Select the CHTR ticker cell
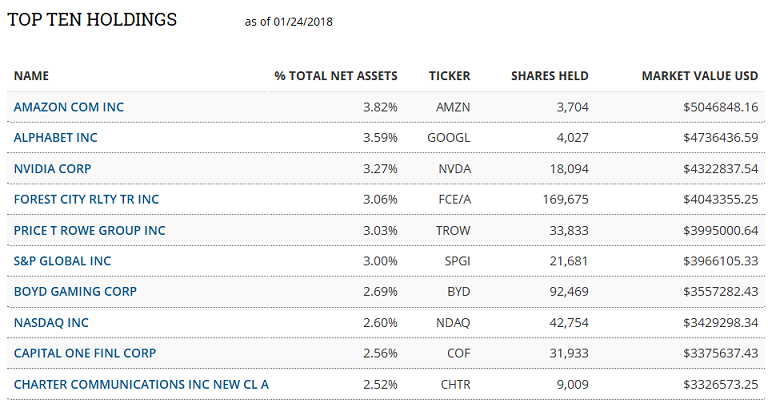 pyautogui.click(x=455, y=384)
